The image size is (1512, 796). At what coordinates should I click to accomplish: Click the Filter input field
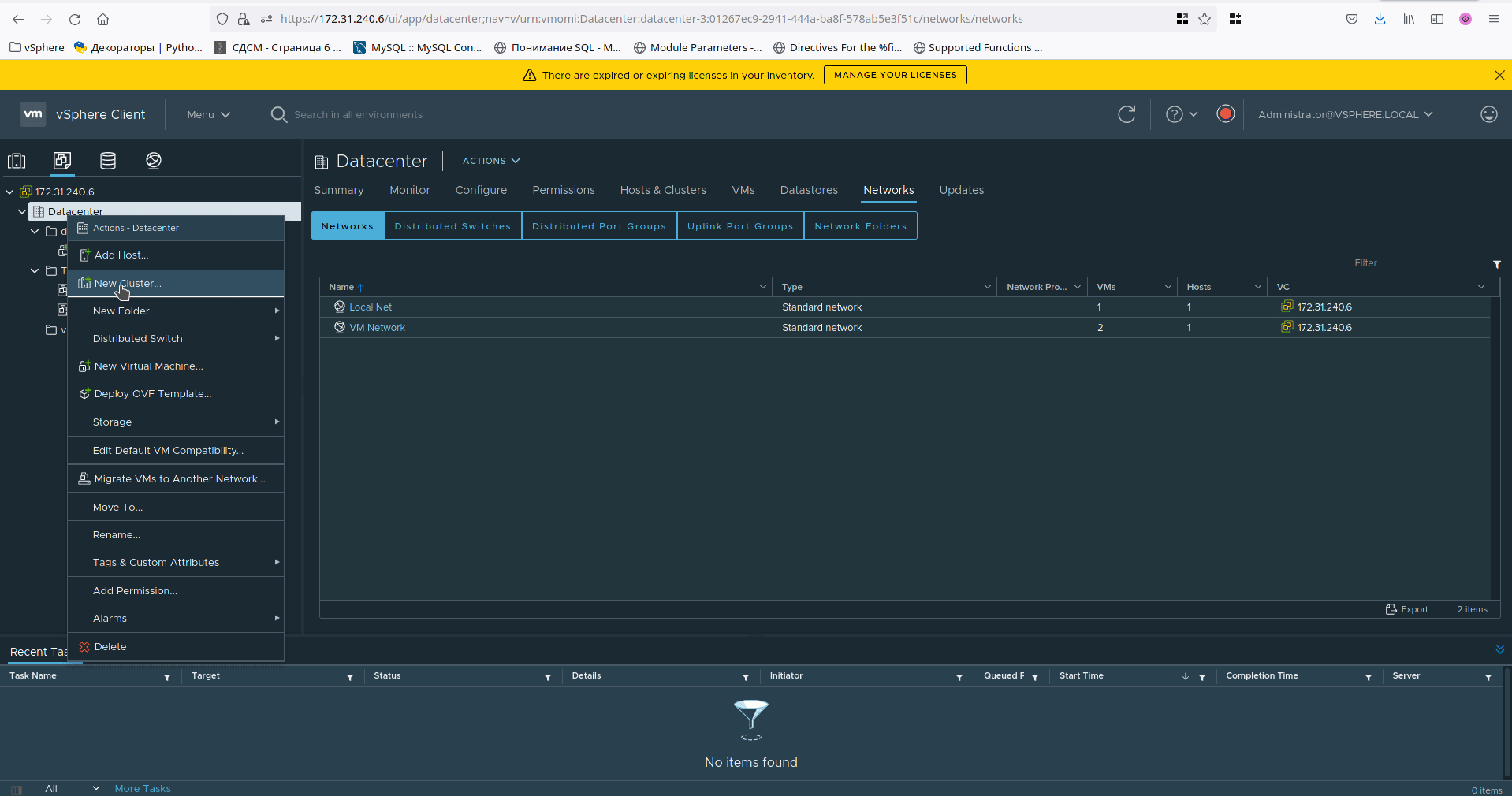[1419, 263]
